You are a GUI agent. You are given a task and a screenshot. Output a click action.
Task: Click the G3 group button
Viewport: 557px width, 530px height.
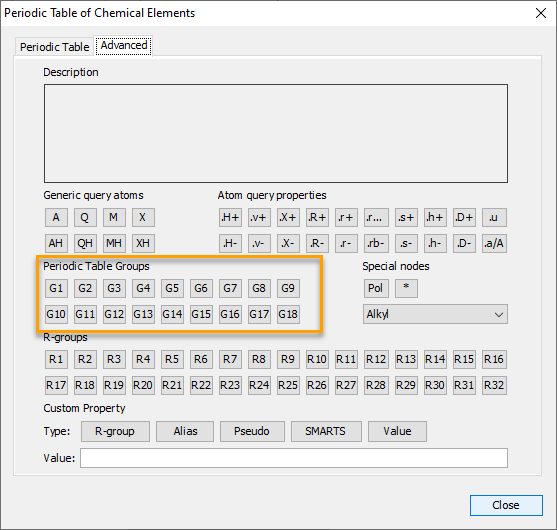point(114,288)
